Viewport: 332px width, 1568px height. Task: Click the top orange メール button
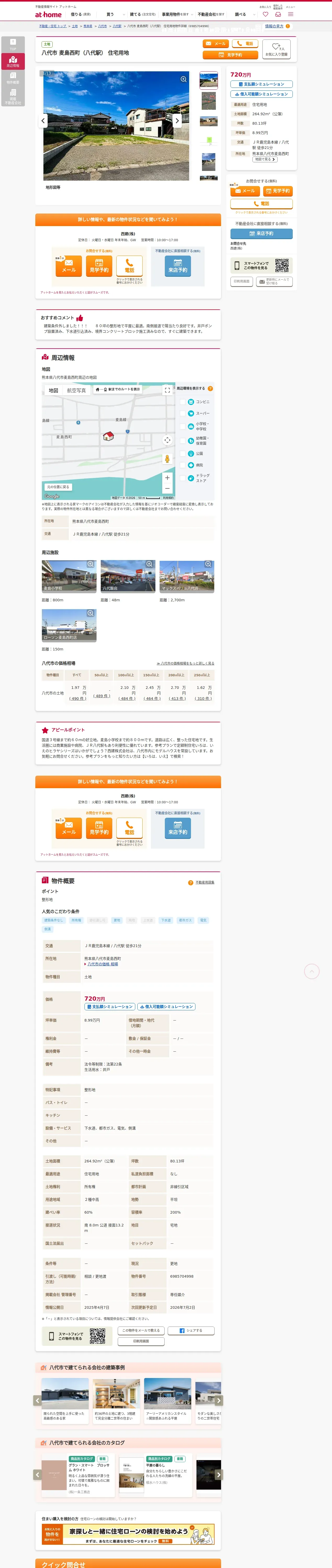pos(216,44)
